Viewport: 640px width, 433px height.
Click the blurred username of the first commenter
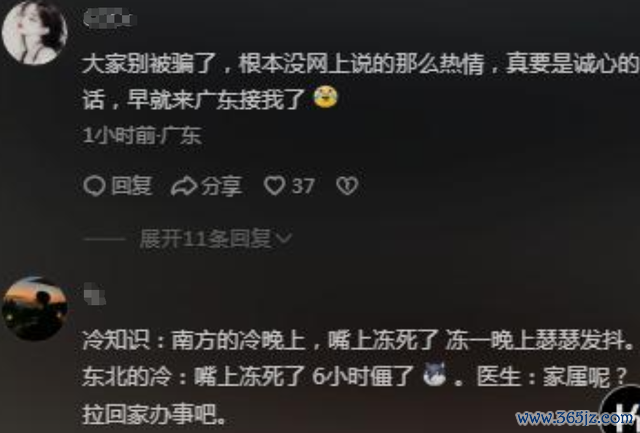coord(110,19)
